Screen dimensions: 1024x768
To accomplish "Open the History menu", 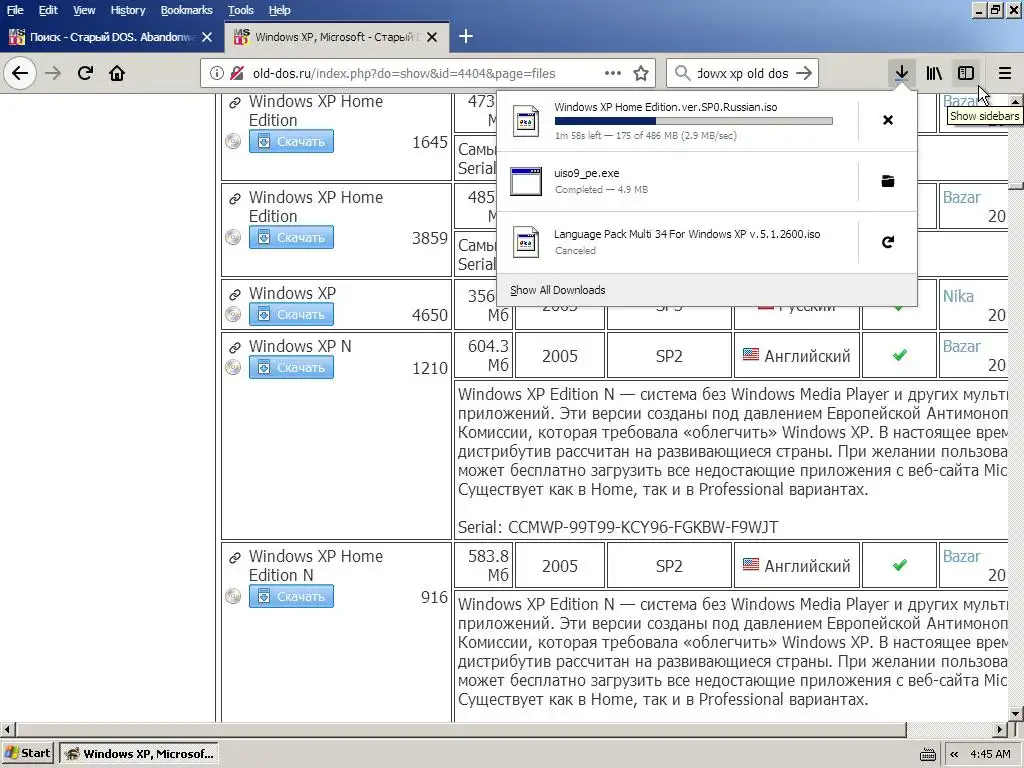I will [x=127, y=10].
